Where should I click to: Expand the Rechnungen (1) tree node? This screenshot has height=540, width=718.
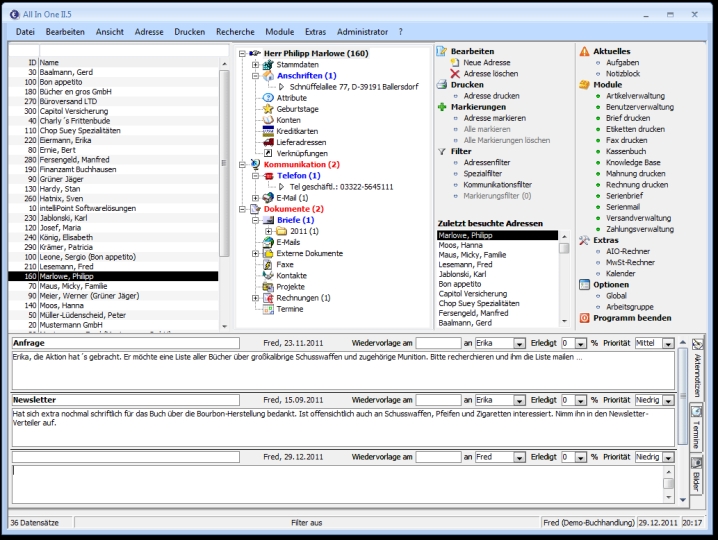(x=256, y=297)
